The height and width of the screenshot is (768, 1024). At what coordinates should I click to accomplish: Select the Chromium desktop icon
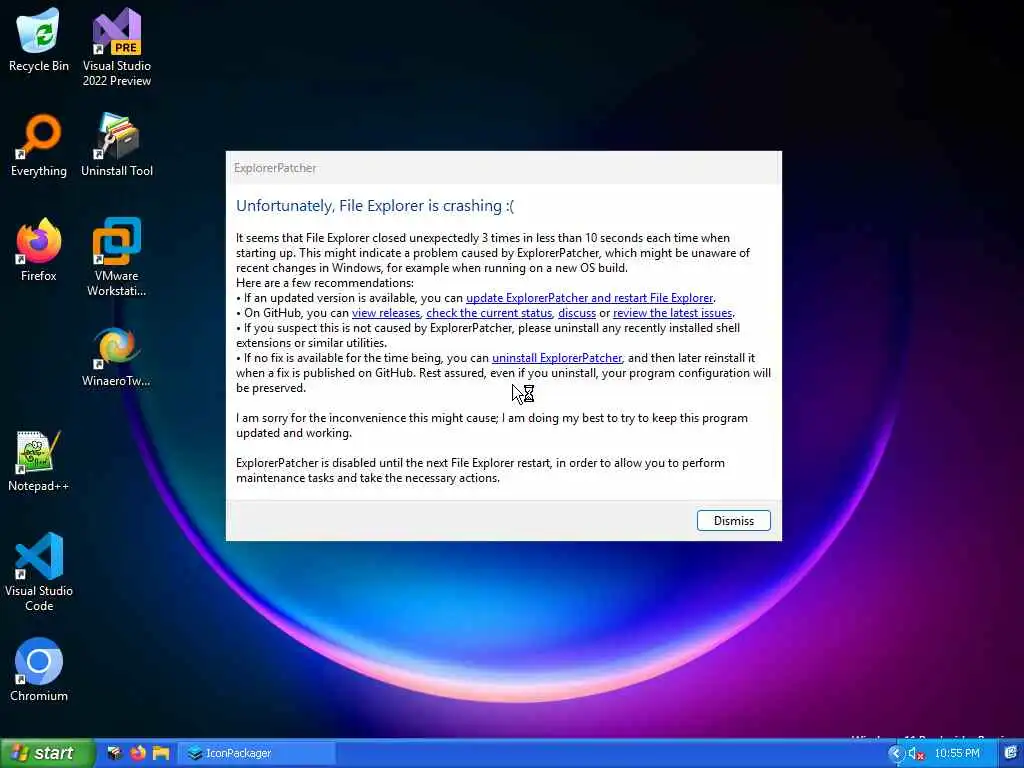click(x=39, y=670)
